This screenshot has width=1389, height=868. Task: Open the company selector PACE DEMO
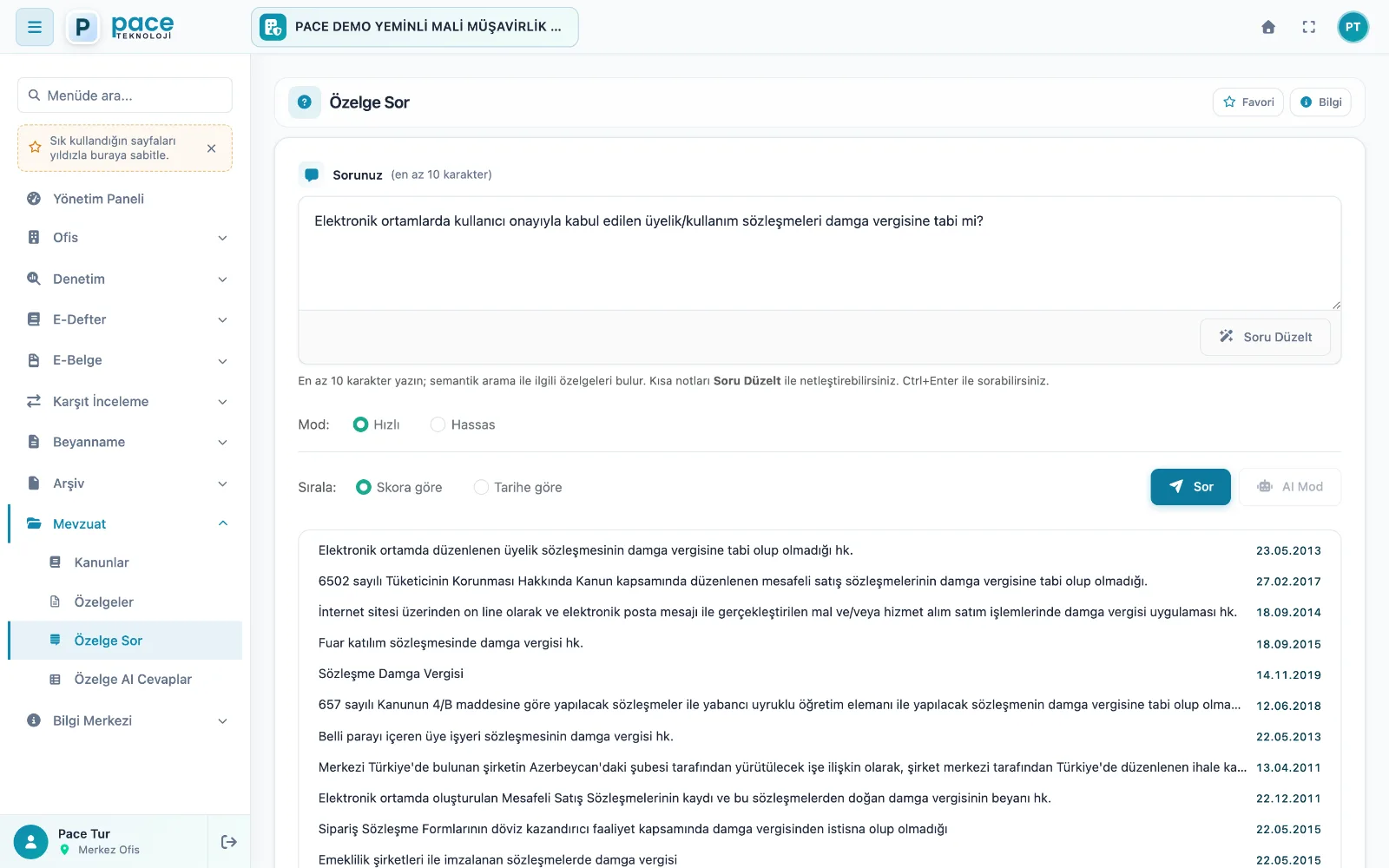pos(415,27)
